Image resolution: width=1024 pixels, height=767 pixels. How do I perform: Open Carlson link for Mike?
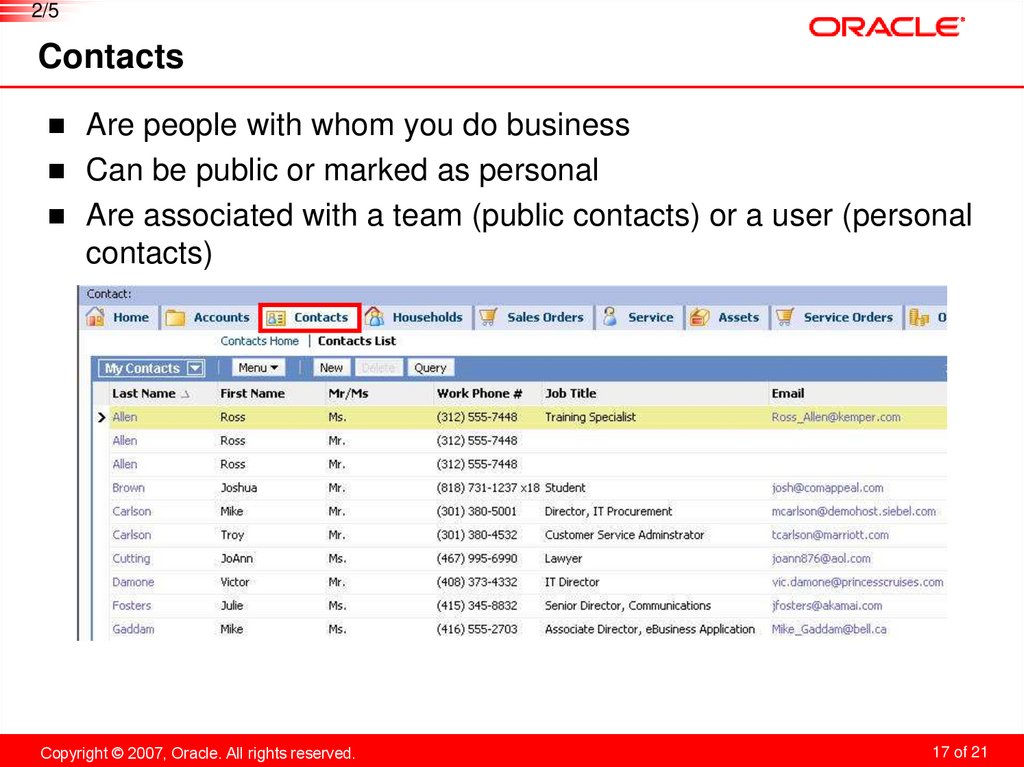pyautogui.click(x=131, y=512)
